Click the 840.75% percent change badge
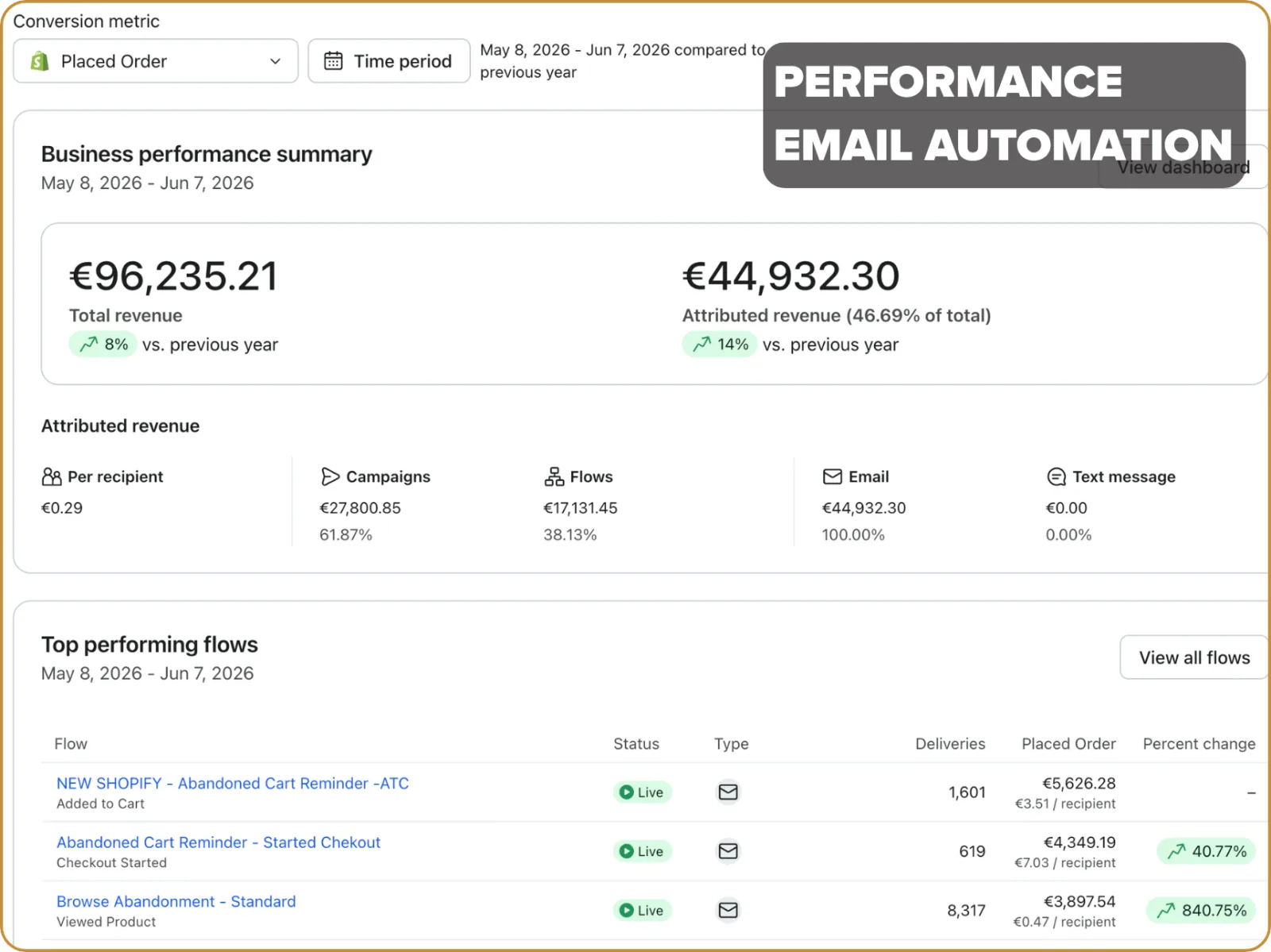The width and height of the screenshot is (1271, 952). point(1201,911)
